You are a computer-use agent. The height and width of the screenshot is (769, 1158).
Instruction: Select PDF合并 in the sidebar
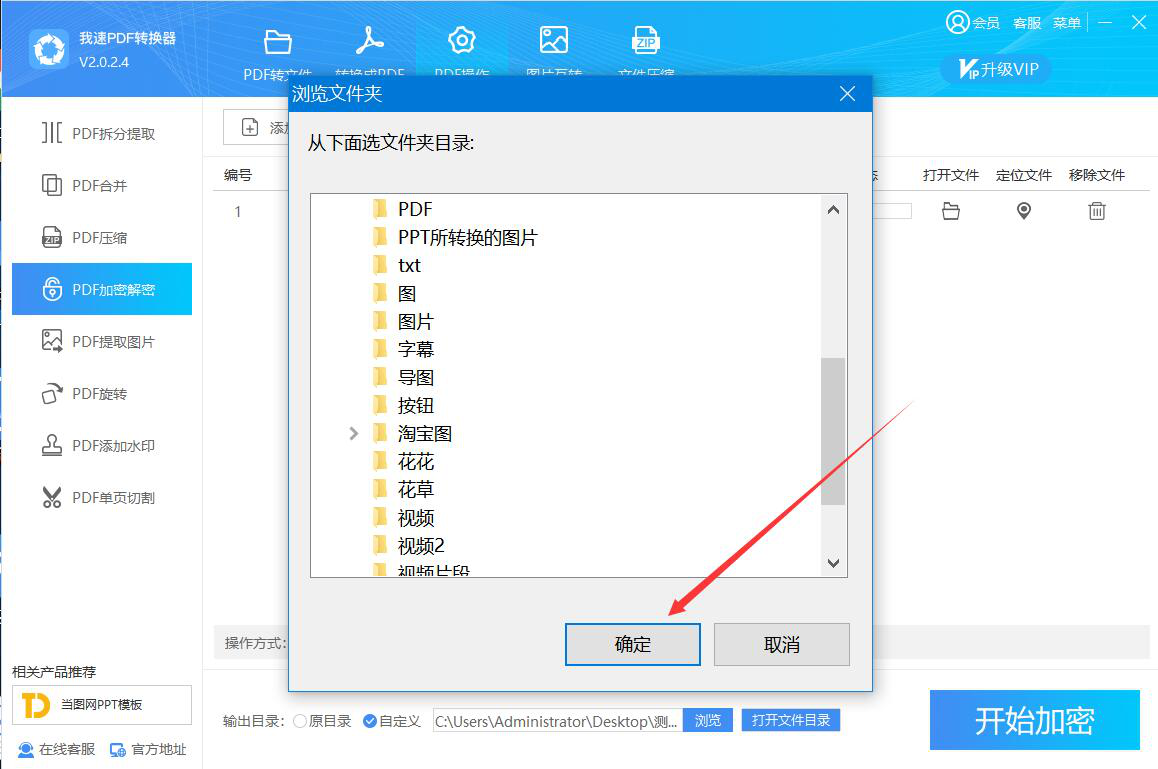pyautogui.click(x=102, y=185)
